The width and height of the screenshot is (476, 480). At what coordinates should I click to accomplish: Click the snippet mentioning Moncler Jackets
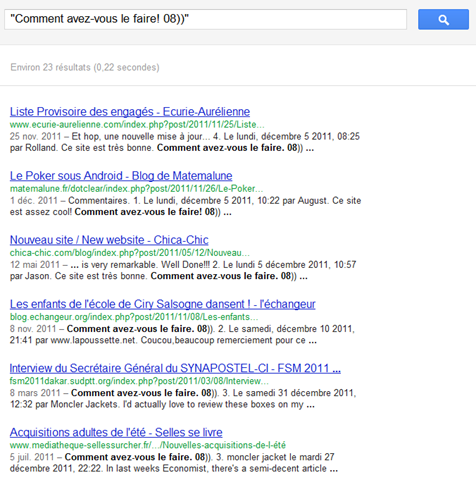coord(183,399)
